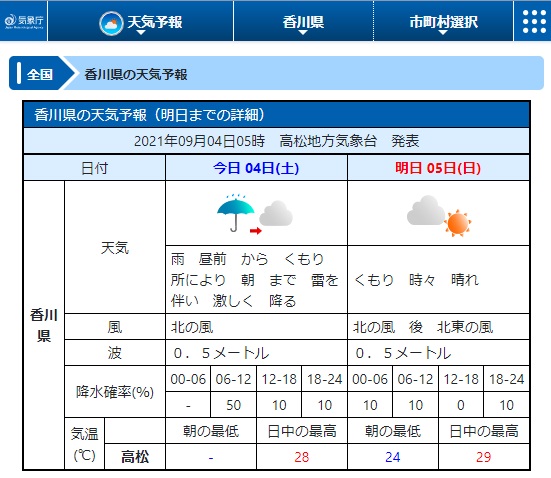Click the 香川県の天気予報 breadcrumb title

(x=136, y=75)
